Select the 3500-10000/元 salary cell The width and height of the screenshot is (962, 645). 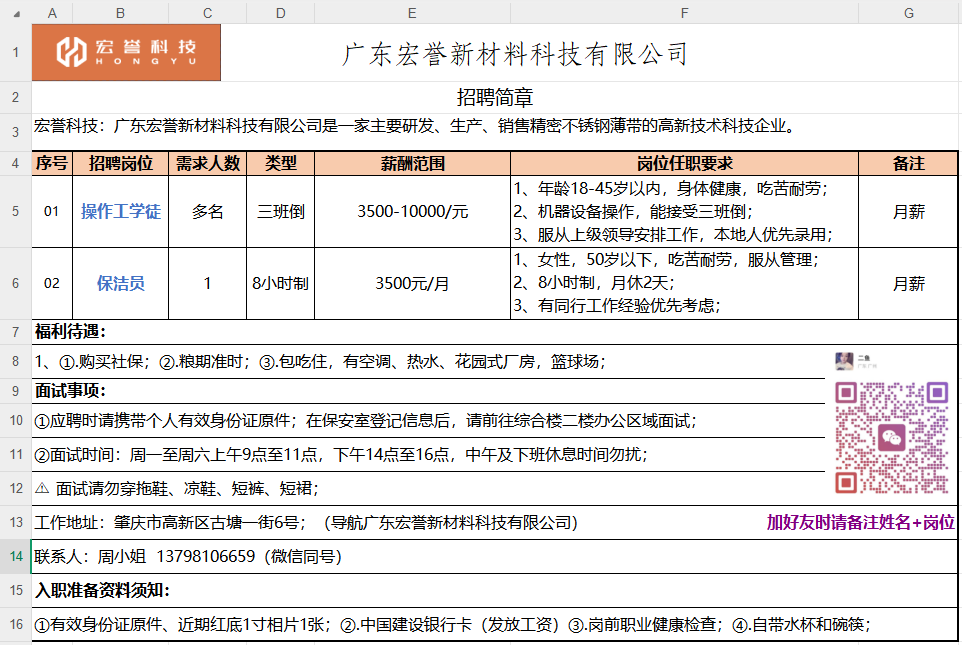tap(412, 212)
